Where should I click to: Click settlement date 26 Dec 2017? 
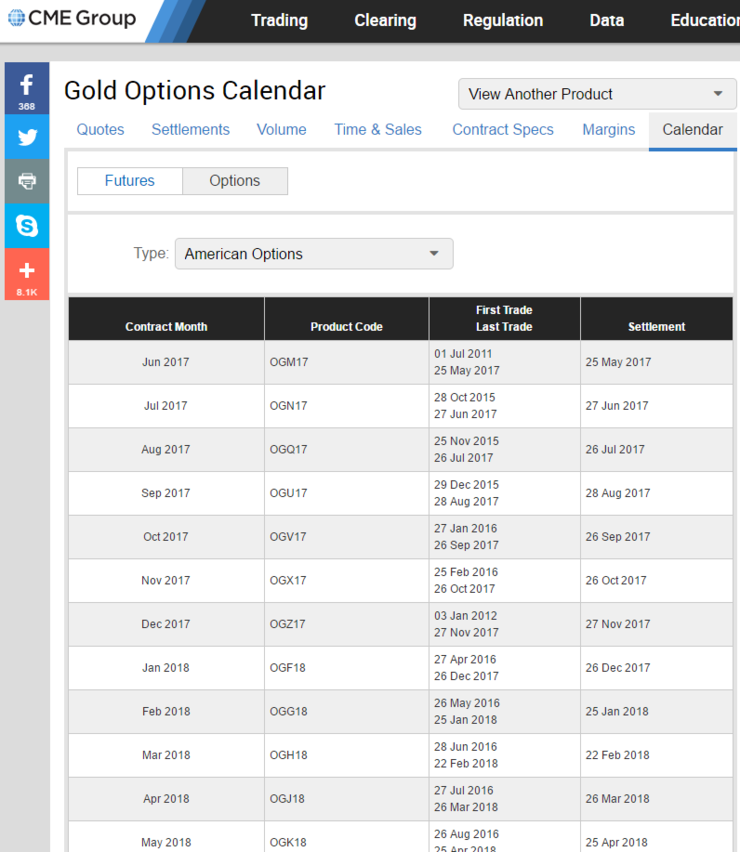pos(618,668)
